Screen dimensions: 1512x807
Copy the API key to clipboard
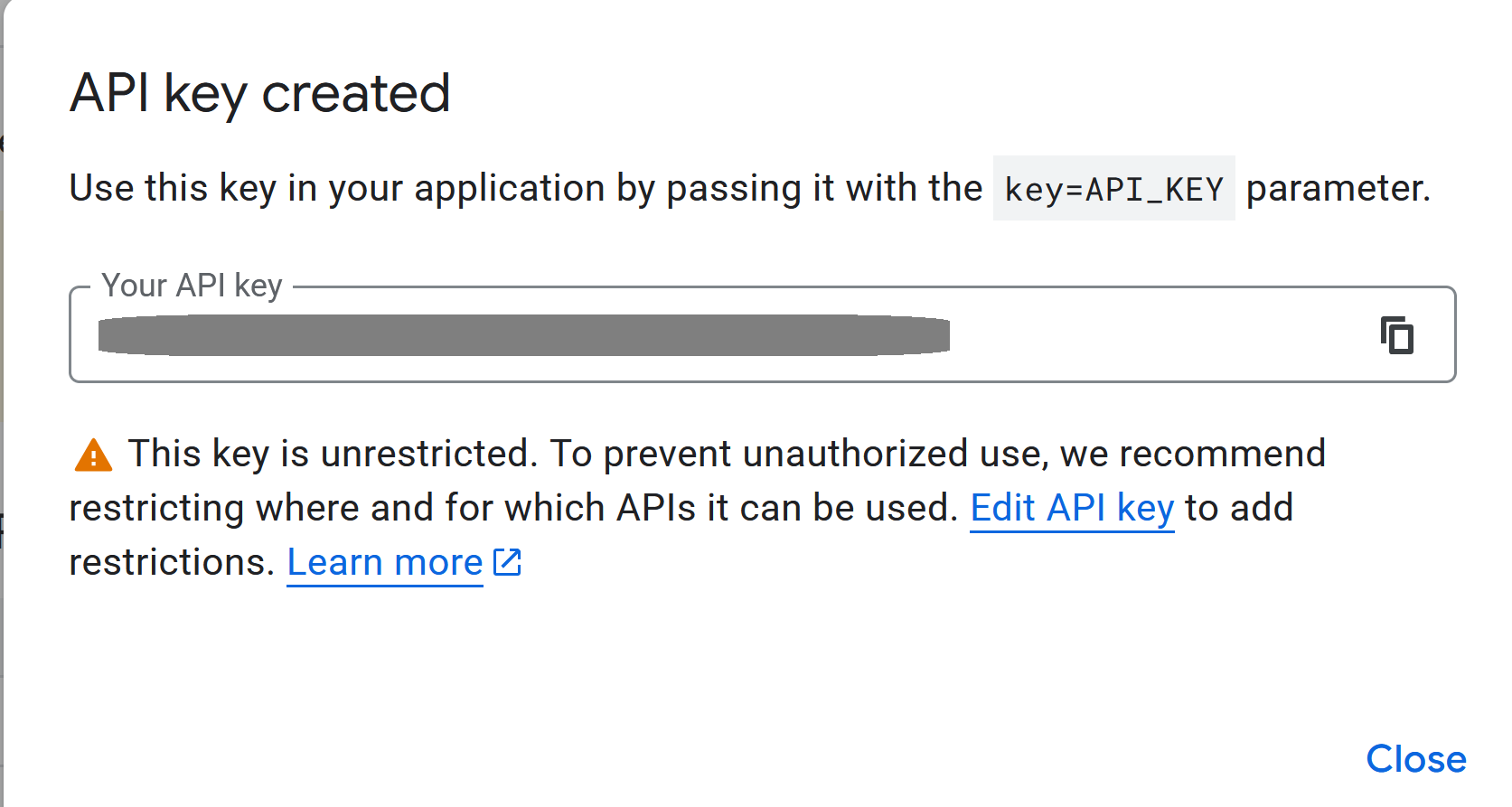pos(1396,335)
